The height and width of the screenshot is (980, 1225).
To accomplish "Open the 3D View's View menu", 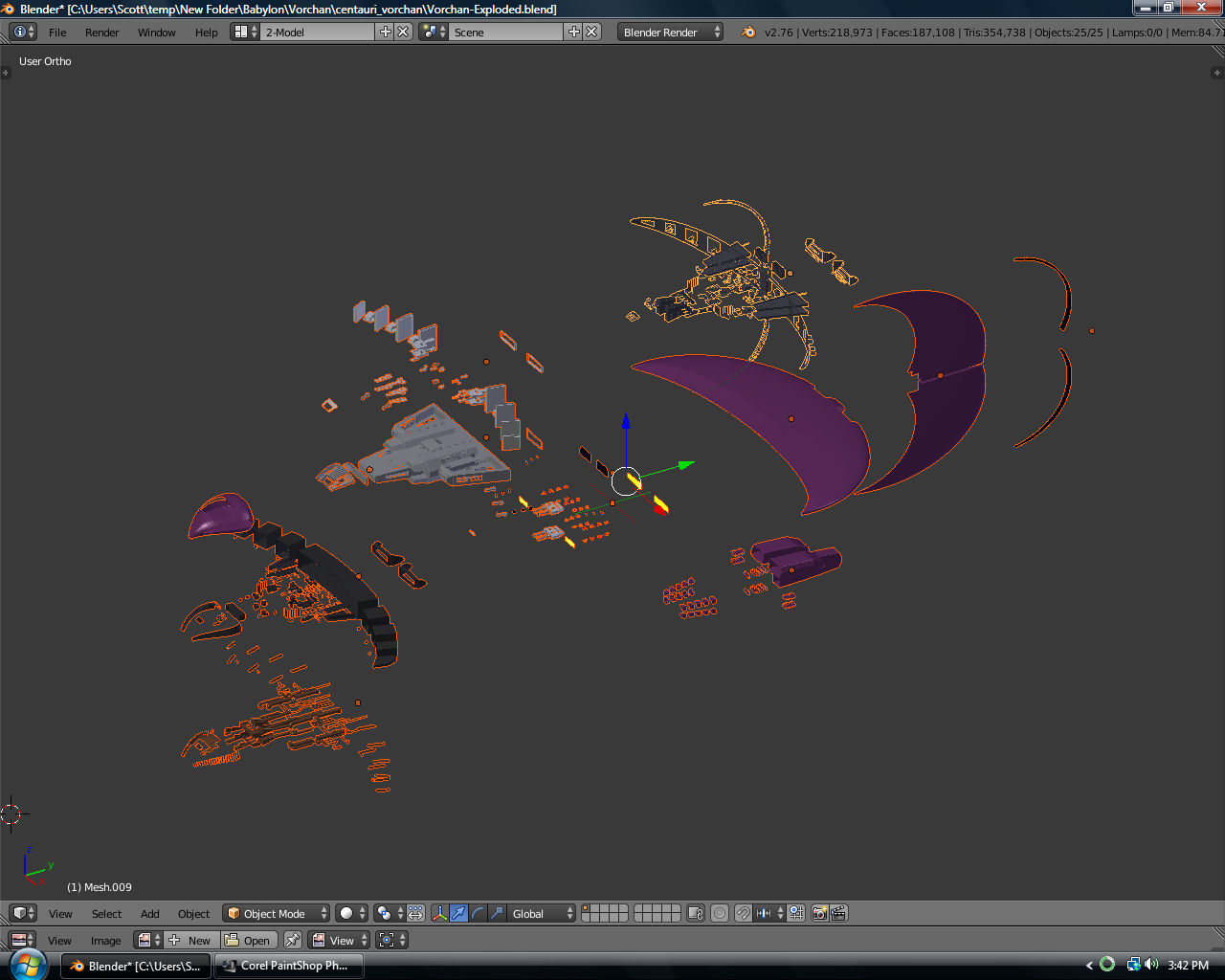I will pos(60,913).
